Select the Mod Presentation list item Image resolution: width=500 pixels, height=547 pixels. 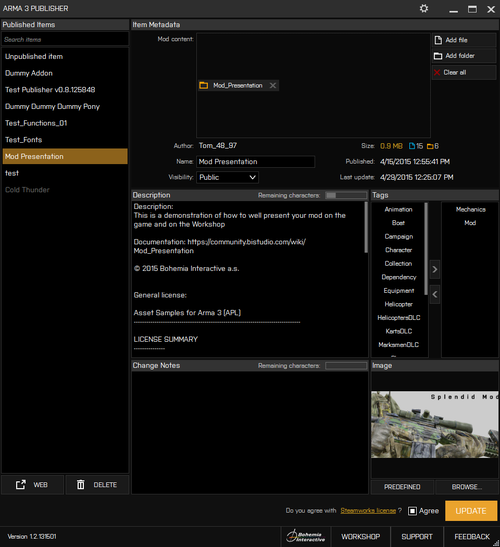[65, 156]
